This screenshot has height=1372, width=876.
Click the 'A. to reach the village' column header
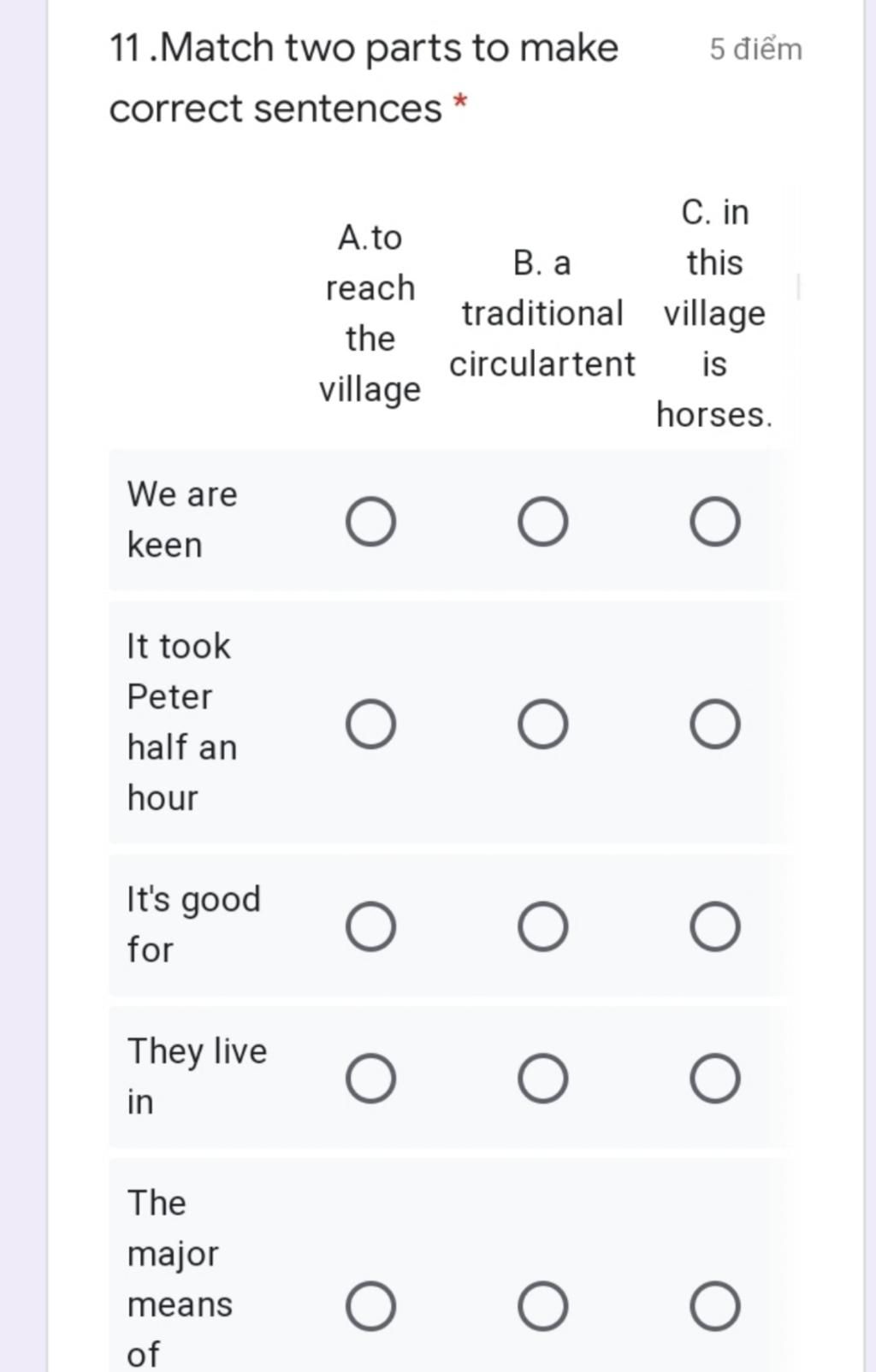click(370, 313)
